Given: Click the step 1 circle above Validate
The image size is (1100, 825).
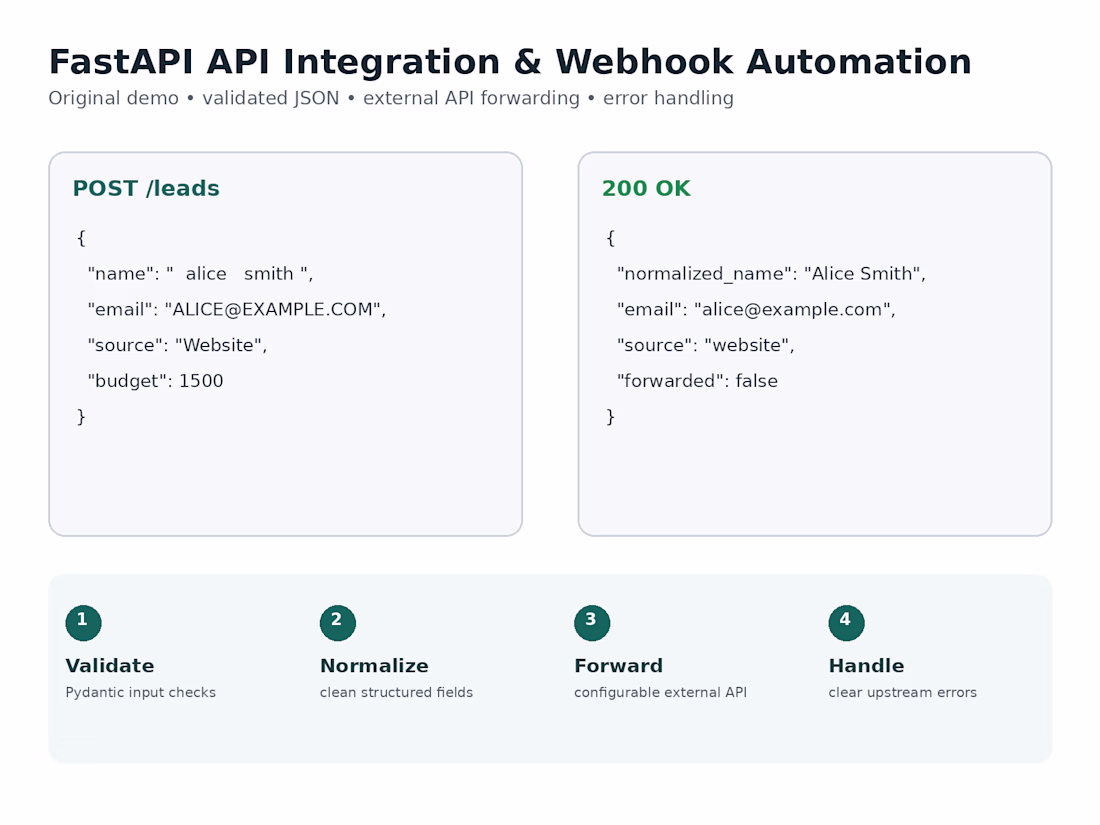Looking at the screenshot, I should (83, 623).
